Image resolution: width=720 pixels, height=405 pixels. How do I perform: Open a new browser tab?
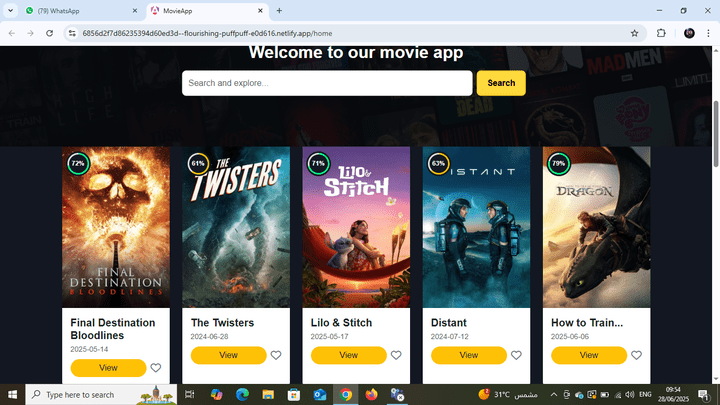(x=279, y=11)
